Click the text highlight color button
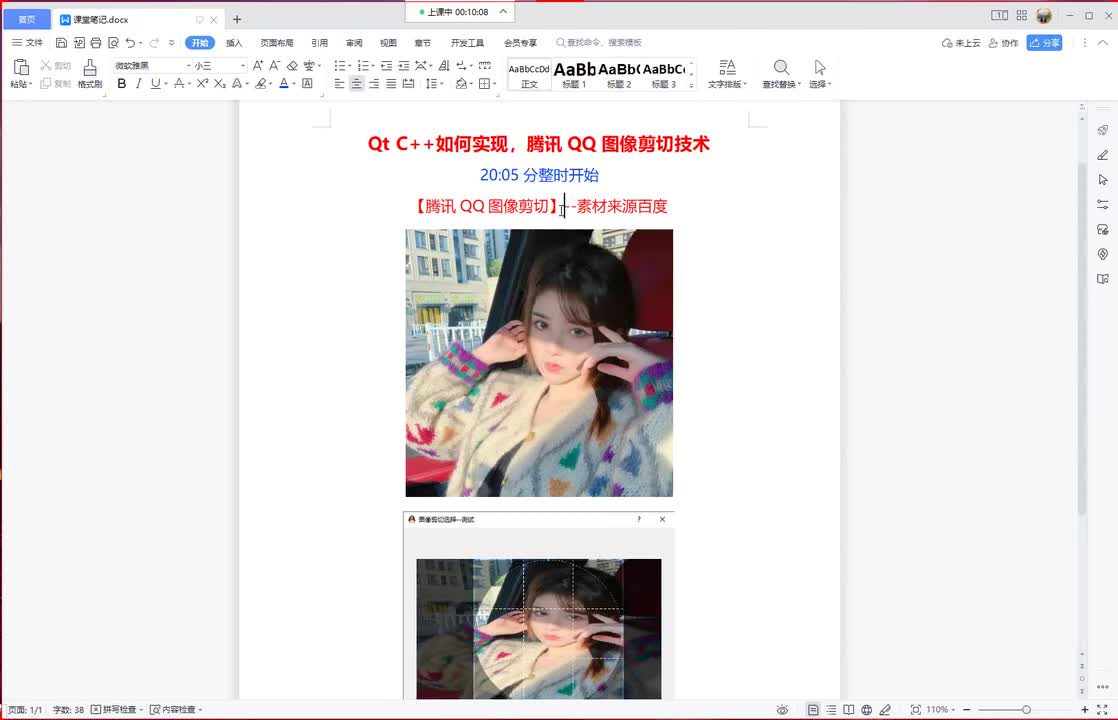 pos(261,83)
